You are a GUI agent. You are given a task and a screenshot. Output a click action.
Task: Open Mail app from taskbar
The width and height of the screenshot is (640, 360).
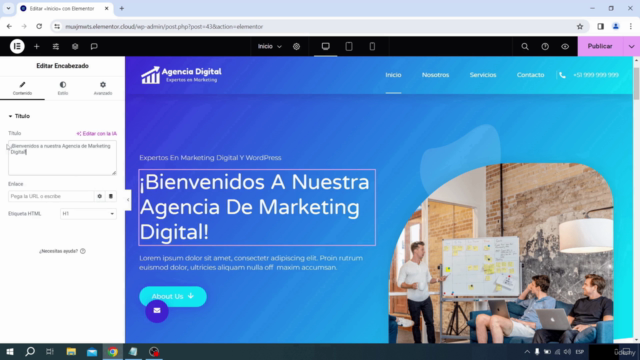coord(92,352)
